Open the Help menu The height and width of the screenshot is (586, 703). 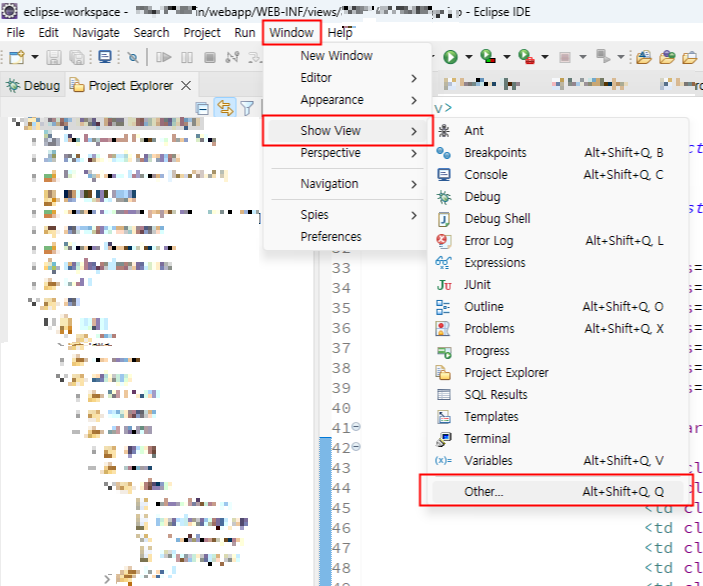340,33
